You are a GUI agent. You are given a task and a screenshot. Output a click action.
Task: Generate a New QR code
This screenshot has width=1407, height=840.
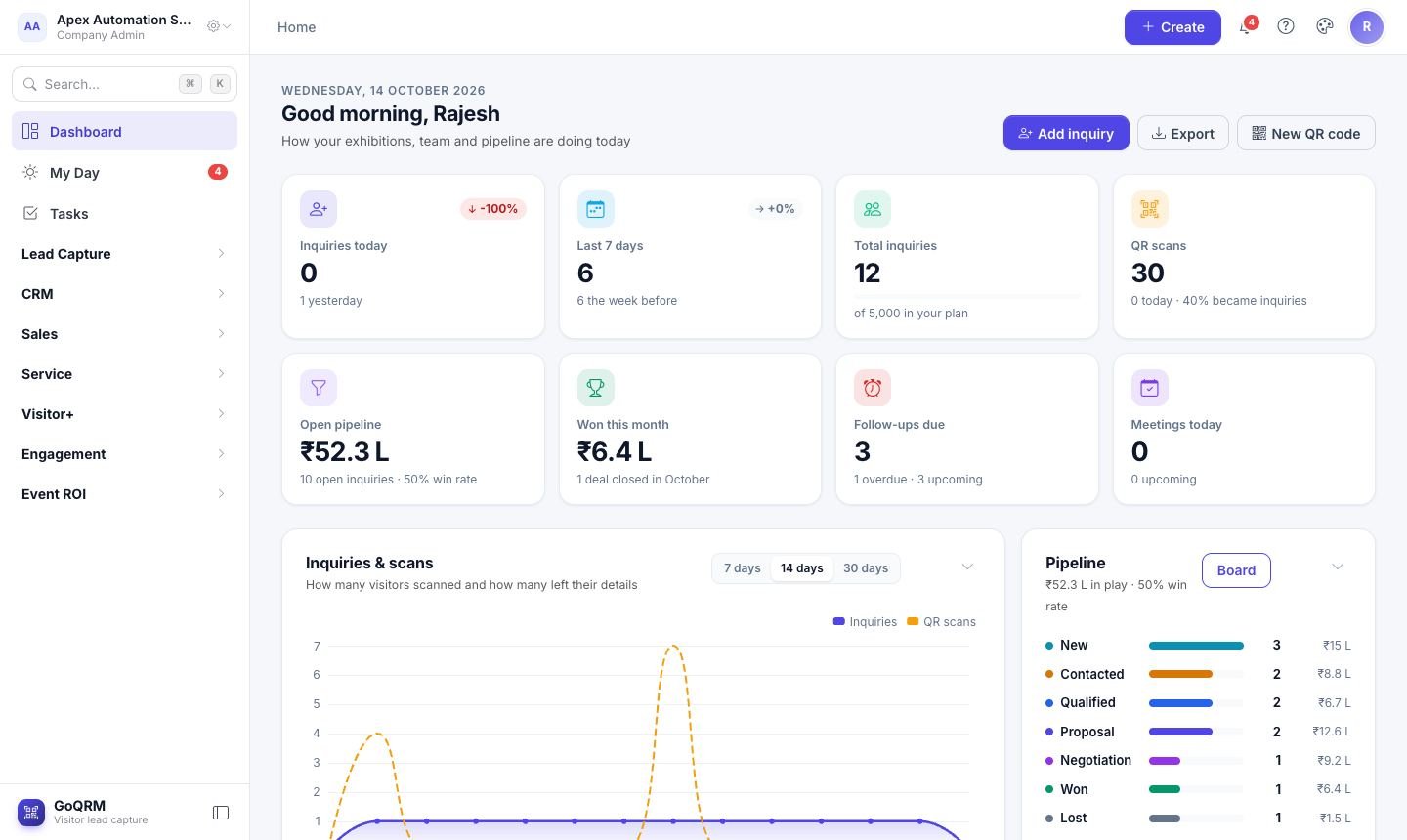coord(1306,134)
